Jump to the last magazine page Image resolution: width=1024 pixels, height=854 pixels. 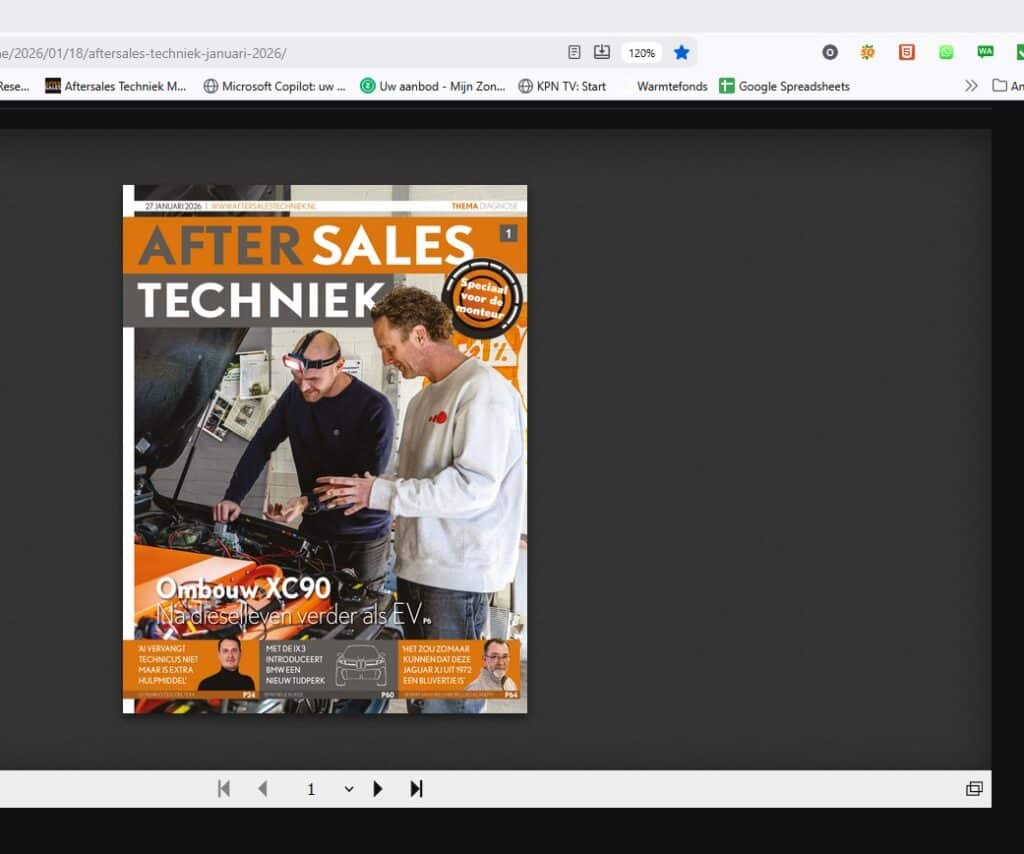[x=416, y=789]
